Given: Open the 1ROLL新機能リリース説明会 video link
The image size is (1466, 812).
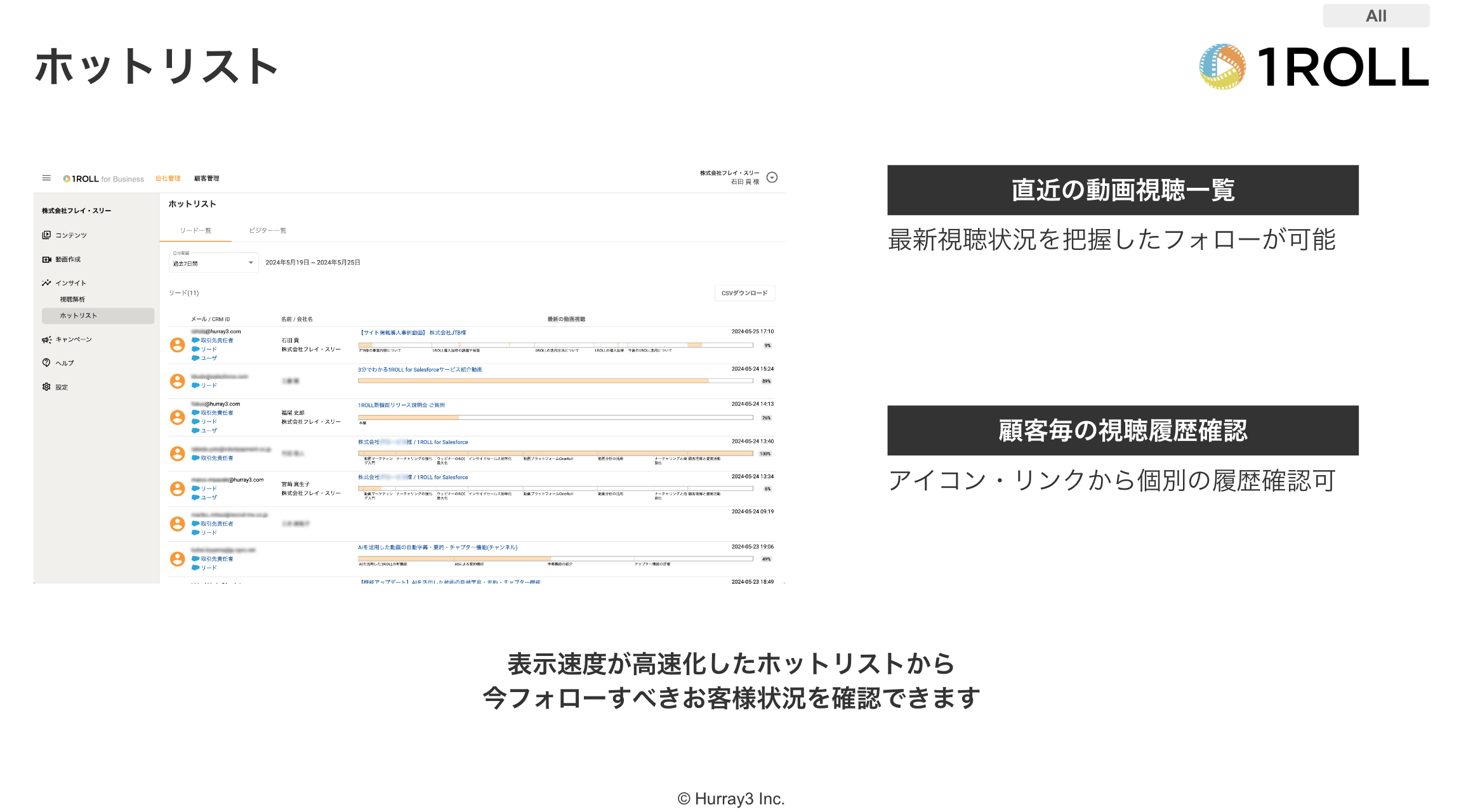Looking at the screenshot, I should coord(401,405).
